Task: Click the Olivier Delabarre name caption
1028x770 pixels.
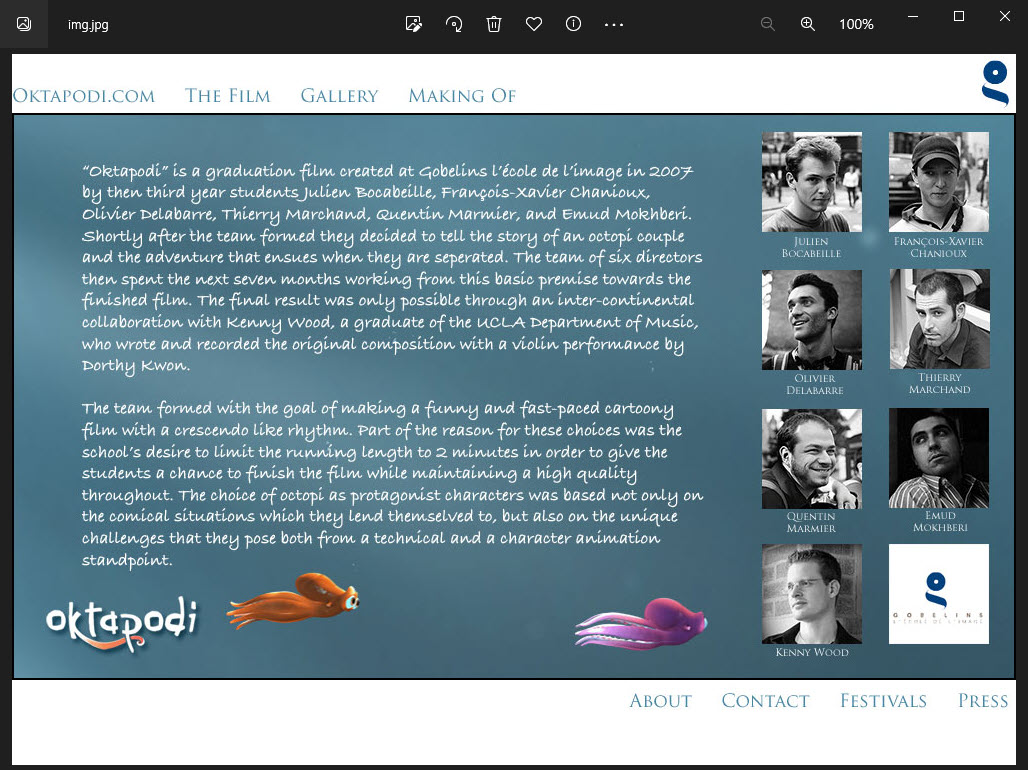Action: pos(815,384)
